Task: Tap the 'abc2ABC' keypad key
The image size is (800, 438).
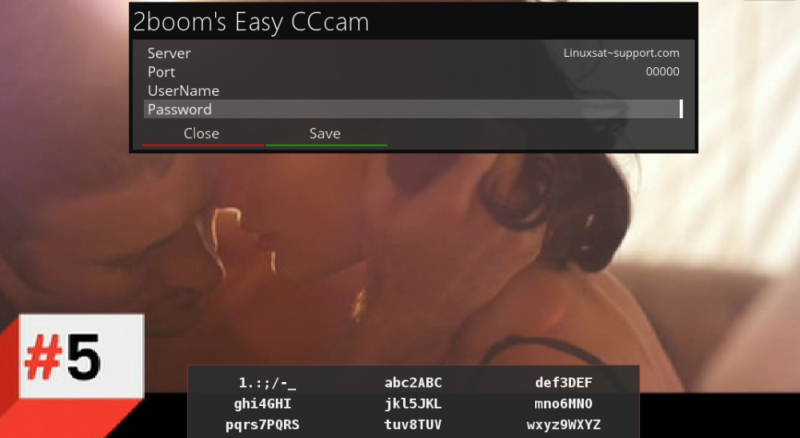Action: (x=413, y=383)
